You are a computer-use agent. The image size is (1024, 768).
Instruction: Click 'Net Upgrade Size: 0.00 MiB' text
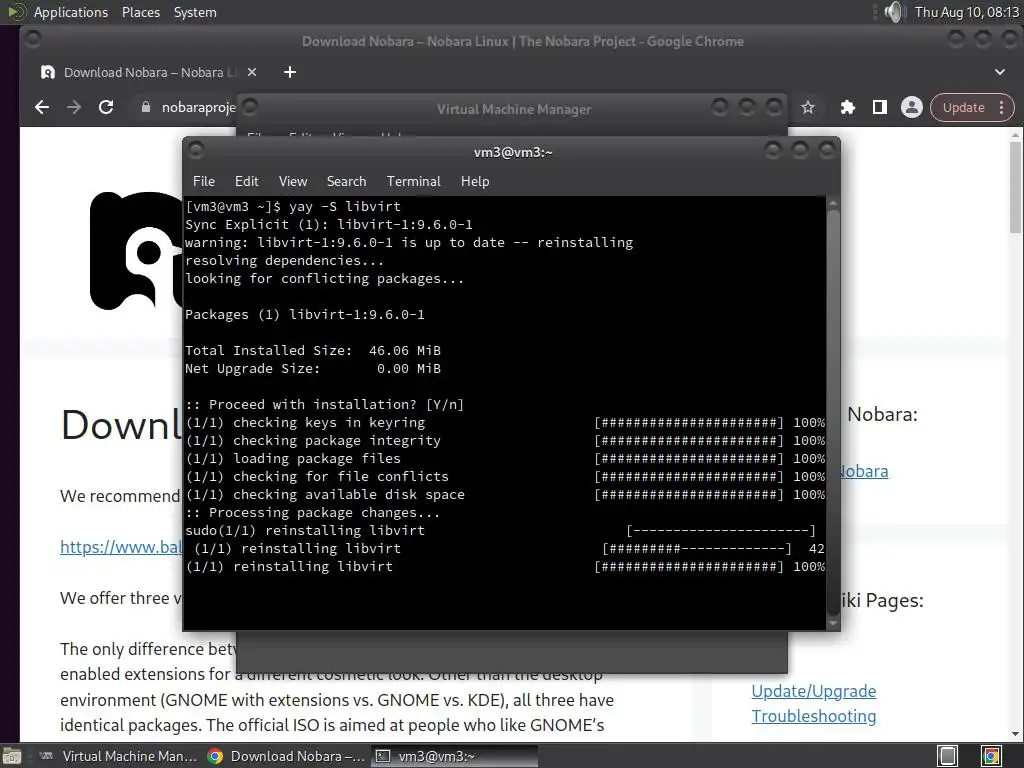tap(313, 368)
